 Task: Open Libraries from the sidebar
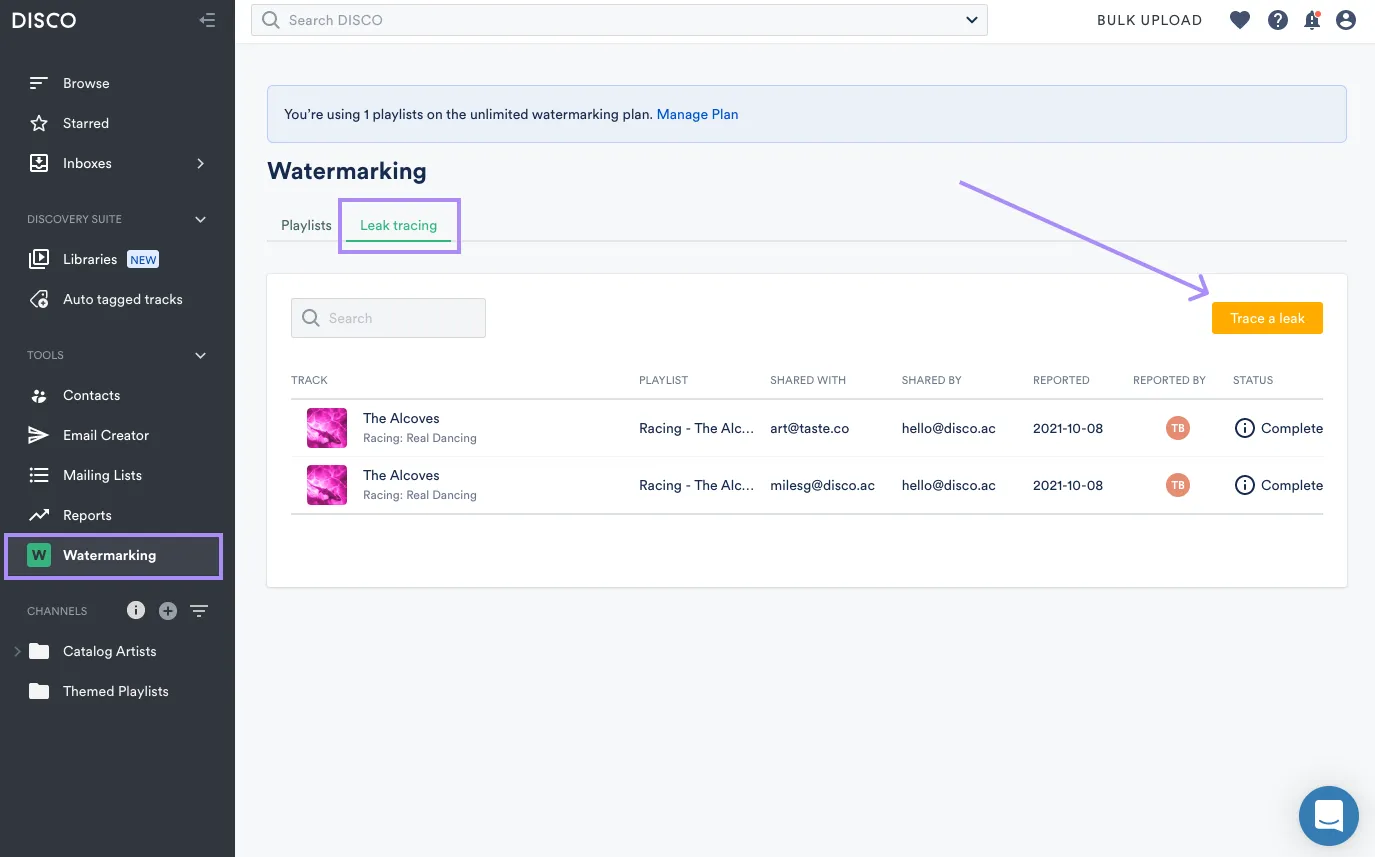tap(40, 258)
